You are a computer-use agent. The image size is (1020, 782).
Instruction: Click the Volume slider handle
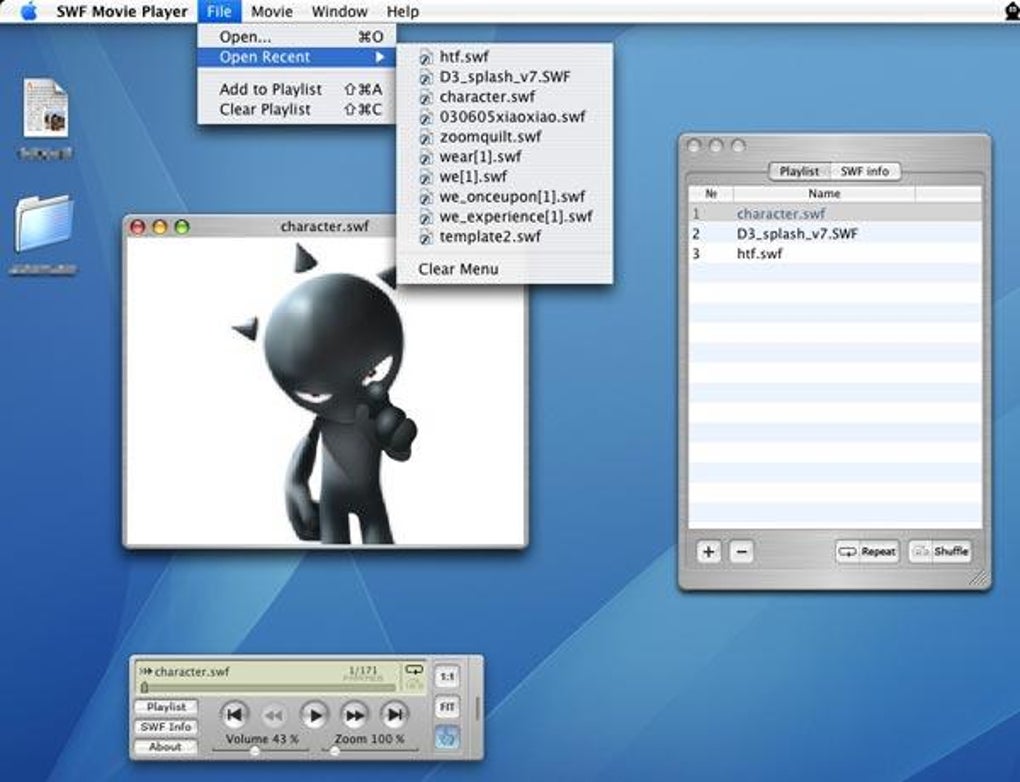point(254,751)
